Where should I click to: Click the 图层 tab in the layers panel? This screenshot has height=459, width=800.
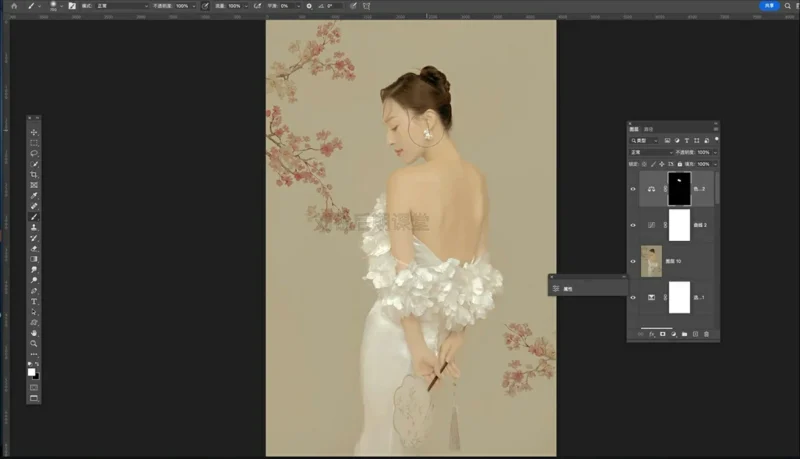pos(634,129)
